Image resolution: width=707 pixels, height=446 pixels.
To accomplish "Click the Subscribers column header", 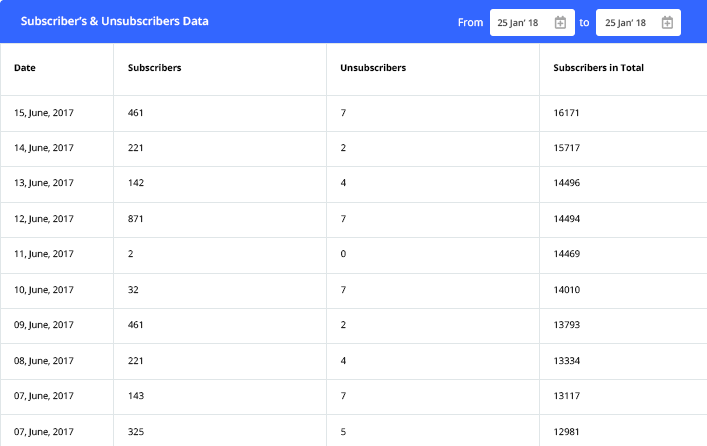I will [x=154, y=68].
